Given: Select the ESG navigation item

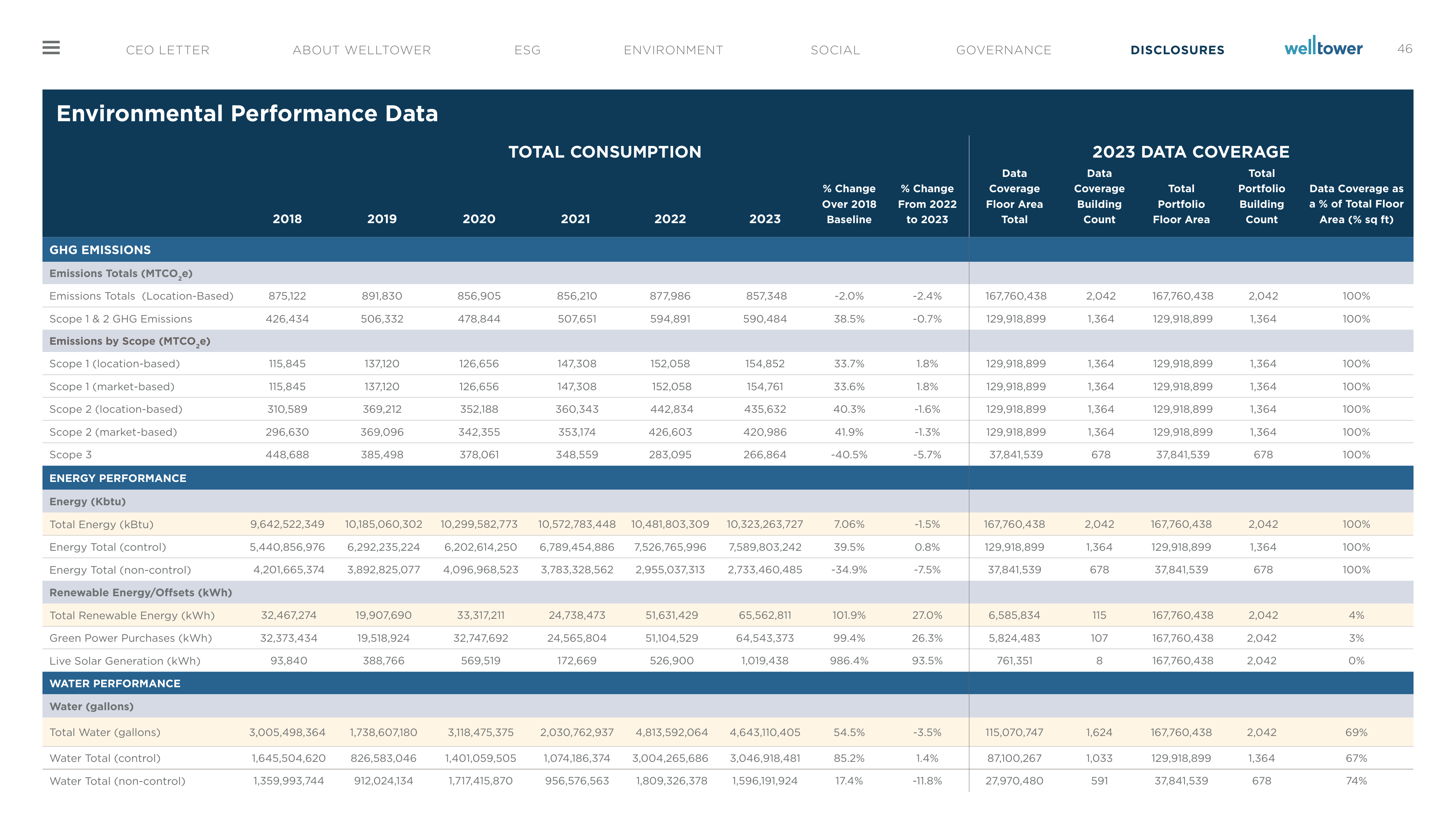Looking at the screenshot, I should tap(527, 50).
